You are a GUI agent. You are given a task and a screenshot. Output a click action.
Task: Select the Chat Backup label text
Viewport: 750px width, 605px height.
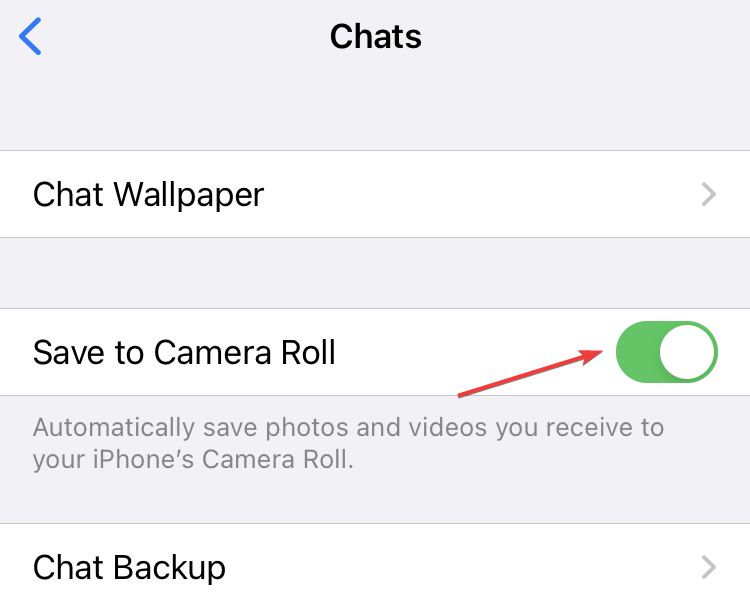pos(129,568)
